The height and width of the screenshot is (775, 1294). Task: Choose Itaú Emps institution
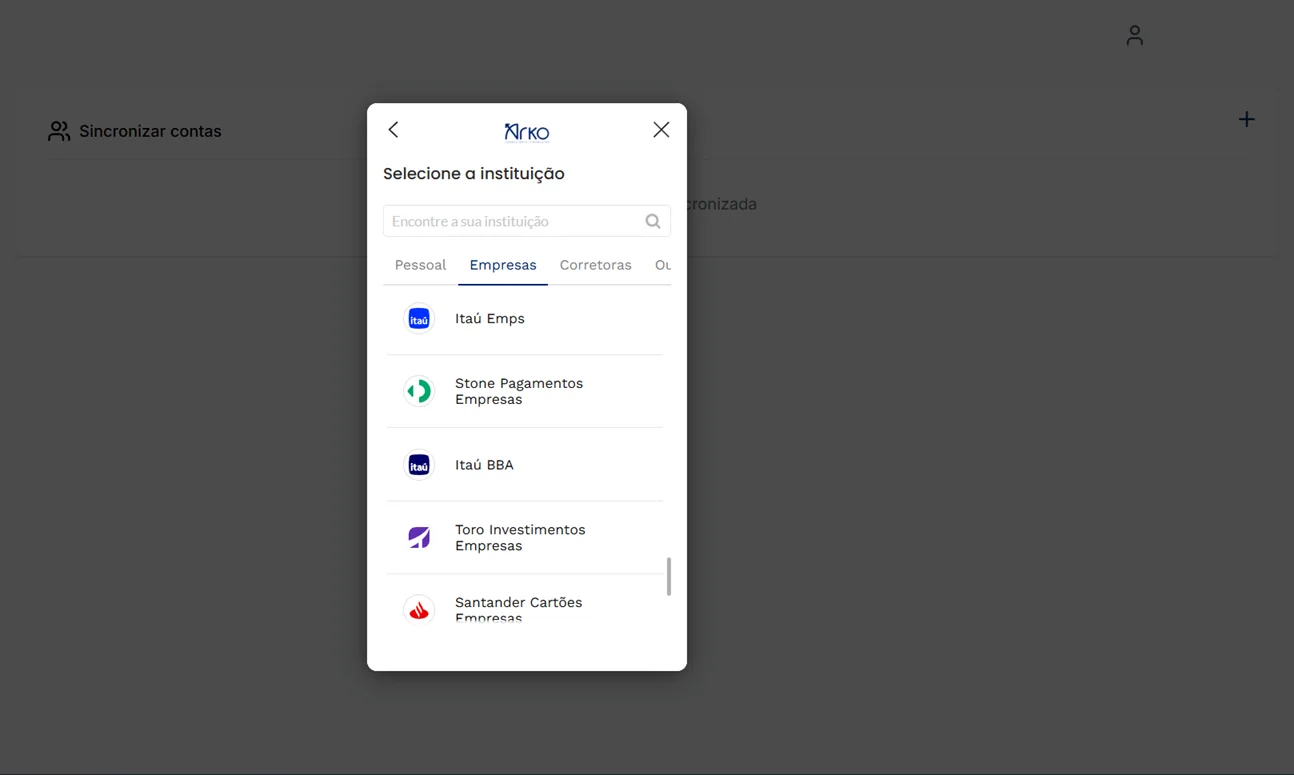[525, 319]
